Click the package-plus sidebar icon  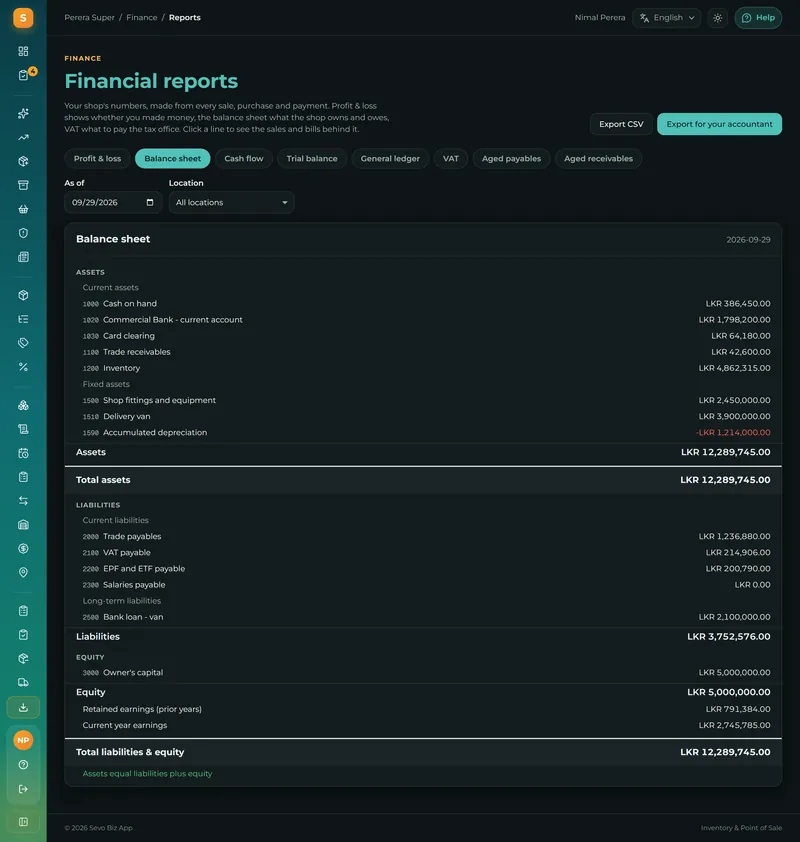(23, 161)
